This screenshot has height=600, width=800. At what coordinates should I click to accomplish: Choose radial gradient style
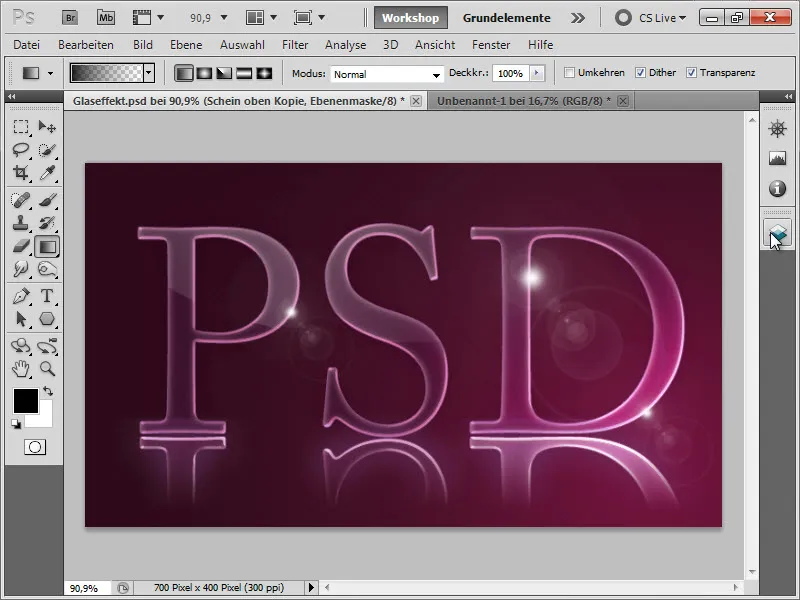pos(204,73)
